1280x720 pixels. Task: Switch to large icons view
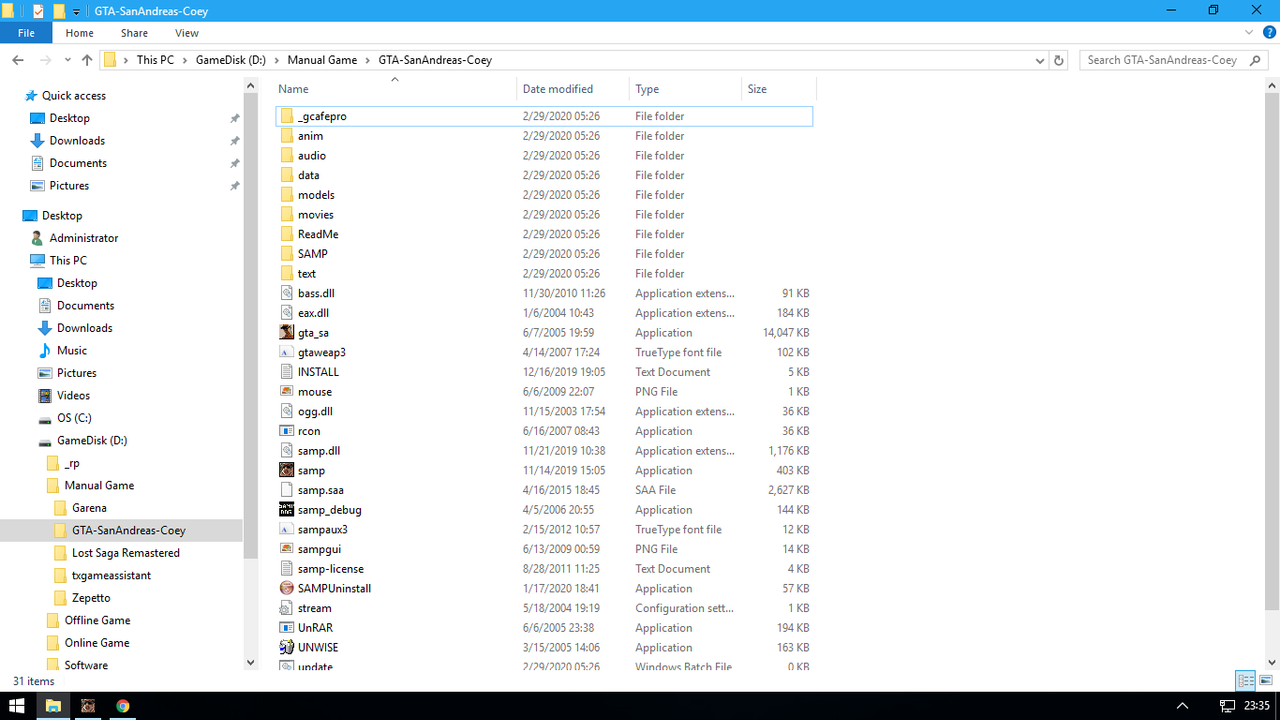pos(1265,681)
